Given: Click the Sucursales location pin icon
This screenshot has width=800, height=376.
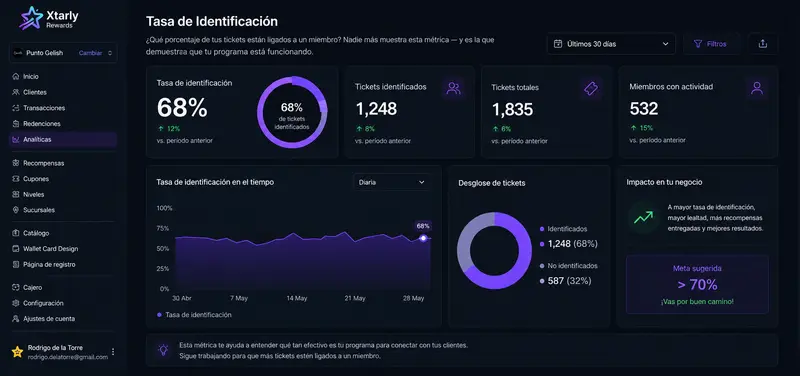Looking at the screenshot, I should click(x=15, y=210).
